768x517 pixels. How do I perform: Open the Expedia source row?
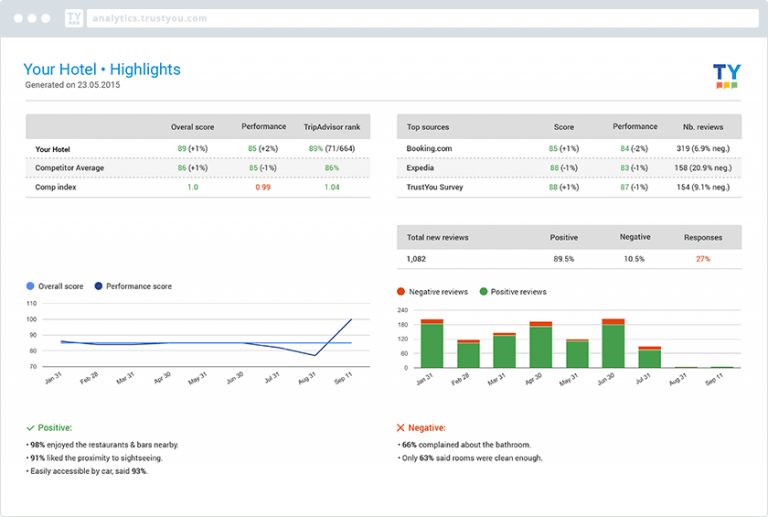click(x=422, y=168)
